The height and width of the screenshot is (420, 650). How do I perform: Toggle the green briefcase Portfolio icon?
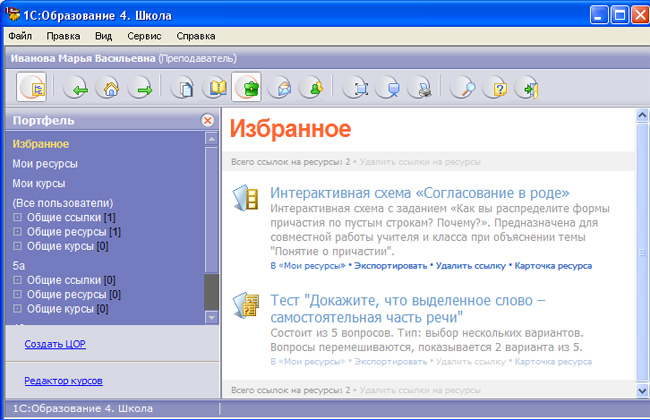[x=247, y=87]
